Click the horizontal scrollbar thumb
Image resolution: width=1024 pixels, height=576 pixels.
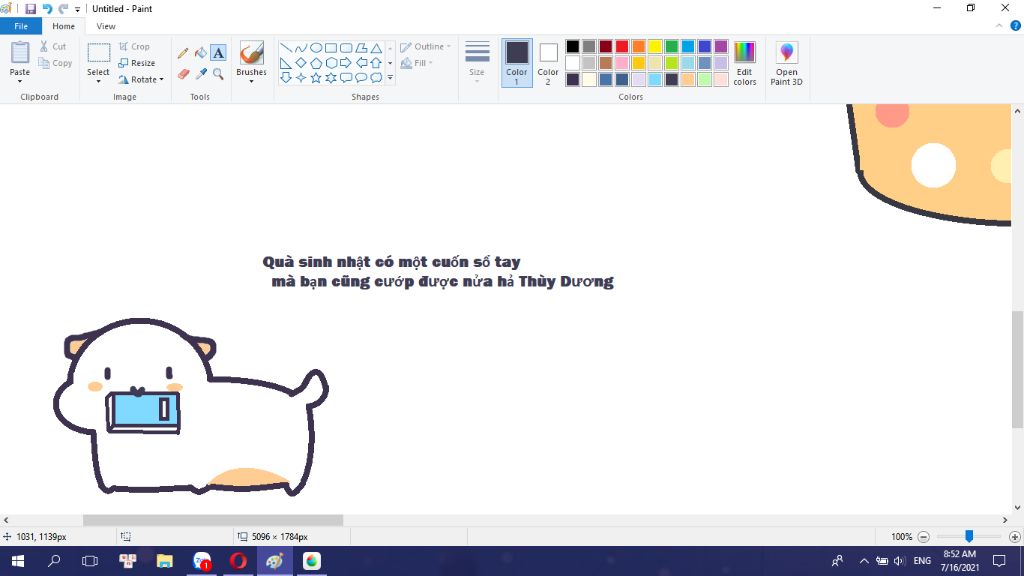pyautogui.click(x=213, y=520)
